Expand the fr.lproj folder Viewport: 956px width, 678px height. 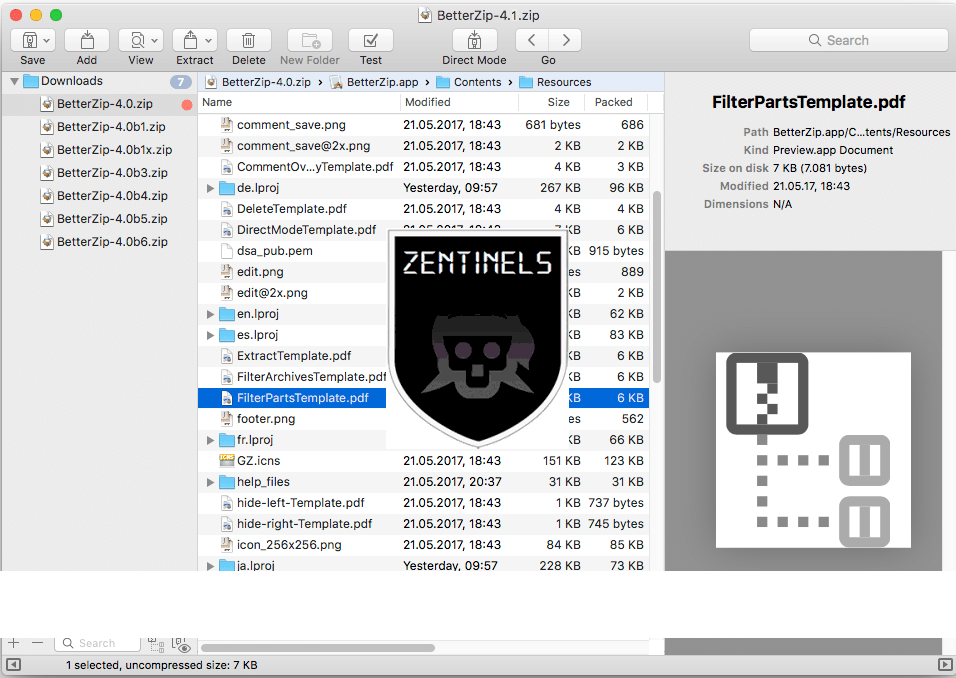(x=210, y=440)
